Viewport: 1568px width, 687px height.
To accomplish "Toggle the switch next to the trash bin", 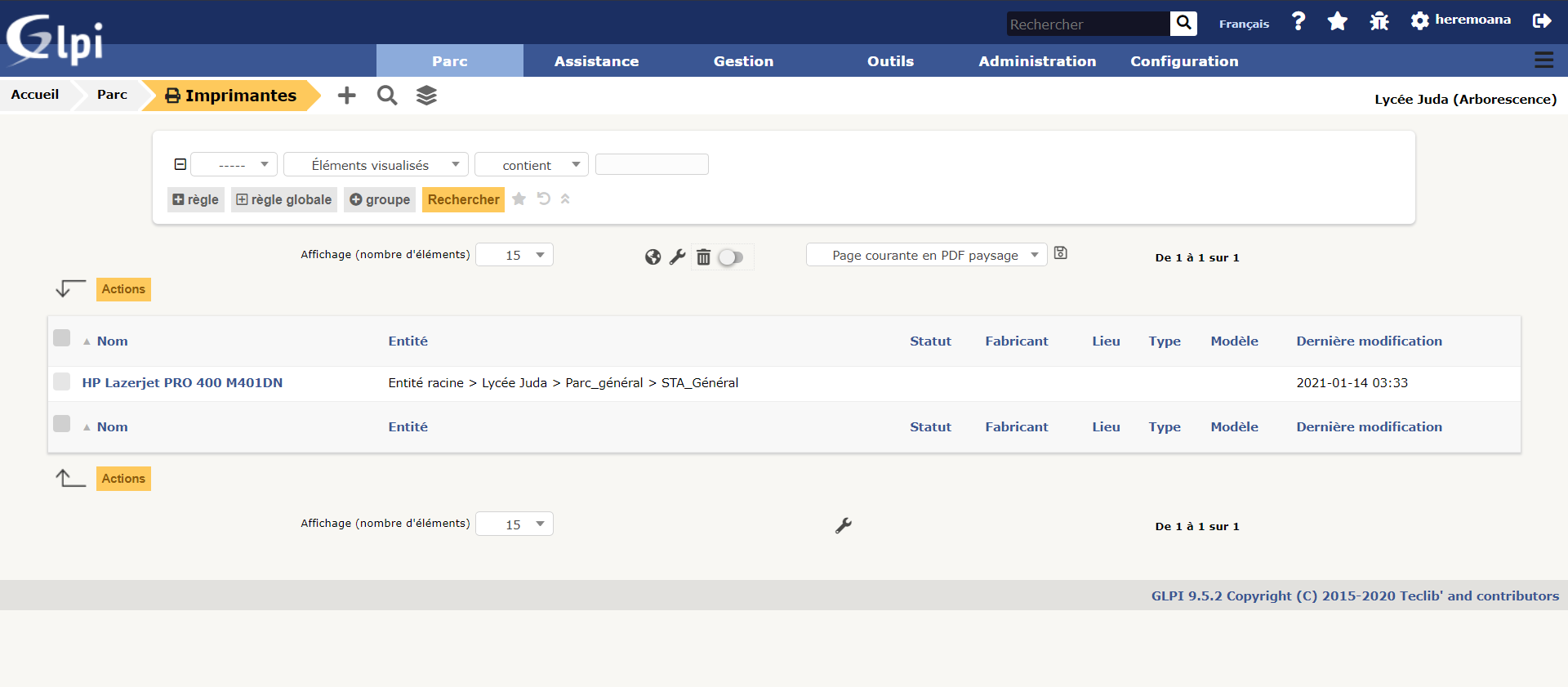I will point(731,257).
